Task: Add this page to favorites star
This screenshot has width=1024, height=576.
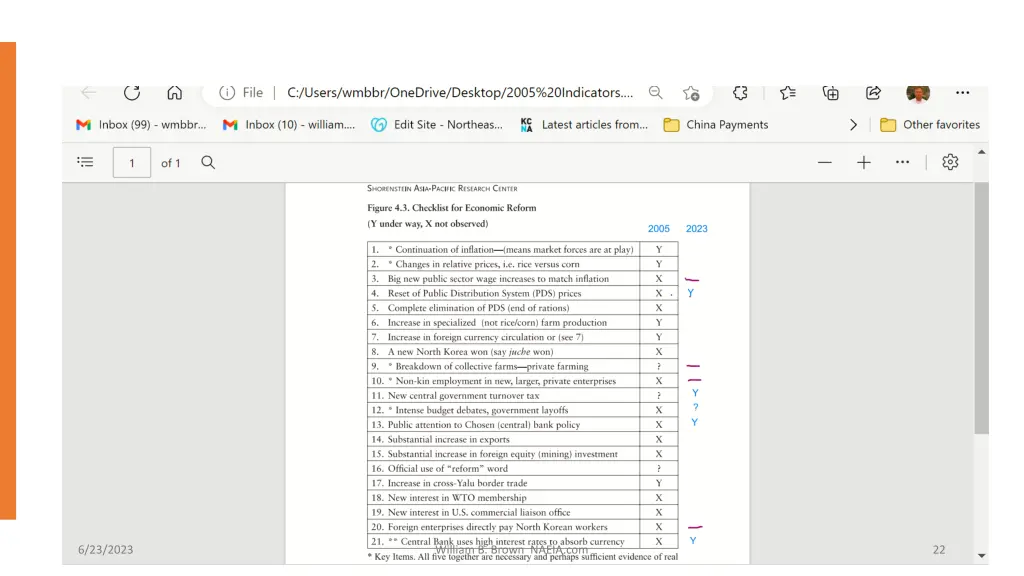Action: tap(691, 93)
